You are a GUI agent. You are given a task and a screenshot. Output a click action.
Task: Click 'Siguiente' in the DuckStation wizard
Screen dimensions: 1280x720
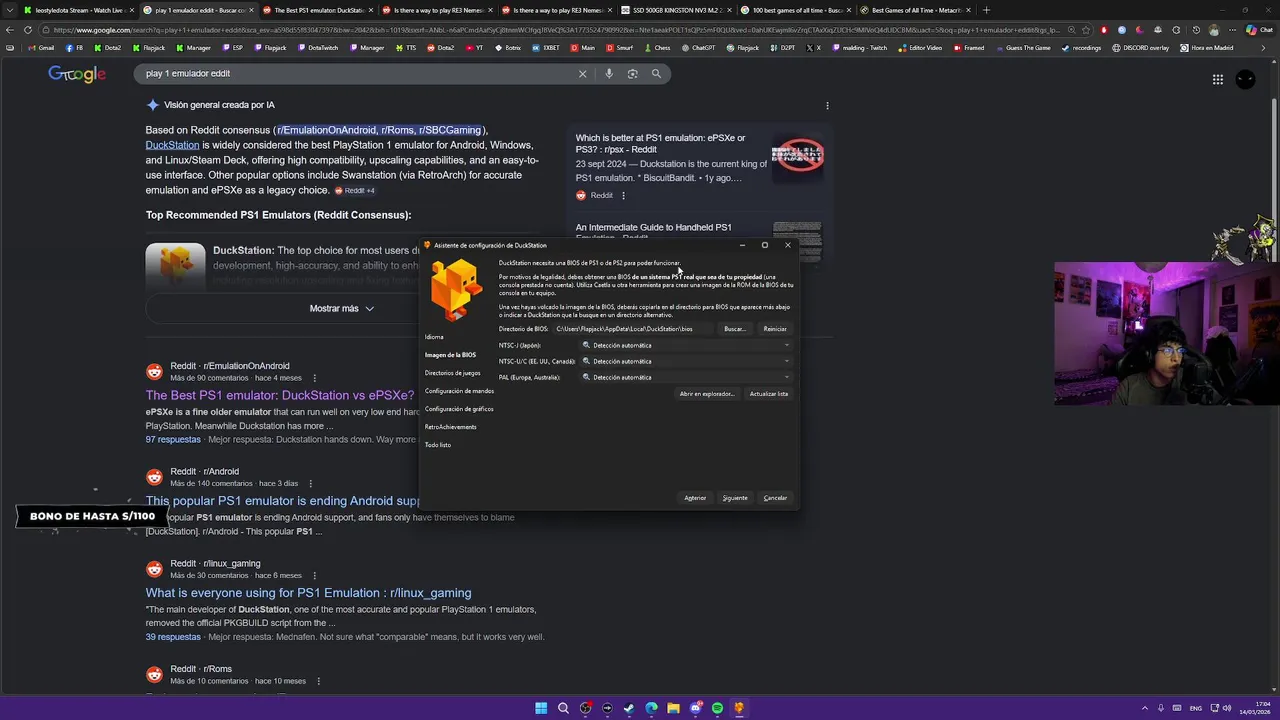point(735,498)
